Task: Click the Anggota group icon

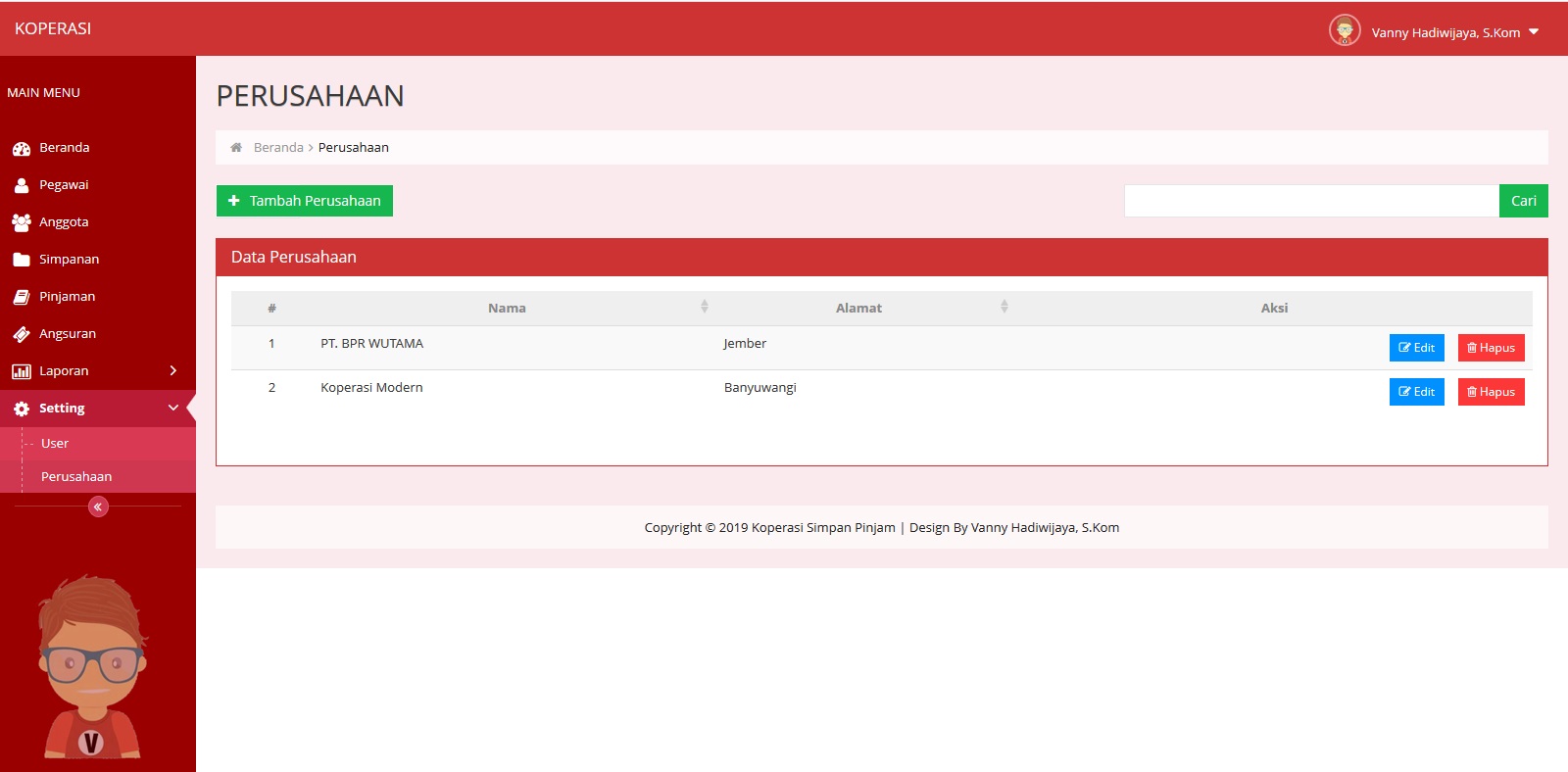Action: click(22, 222)
